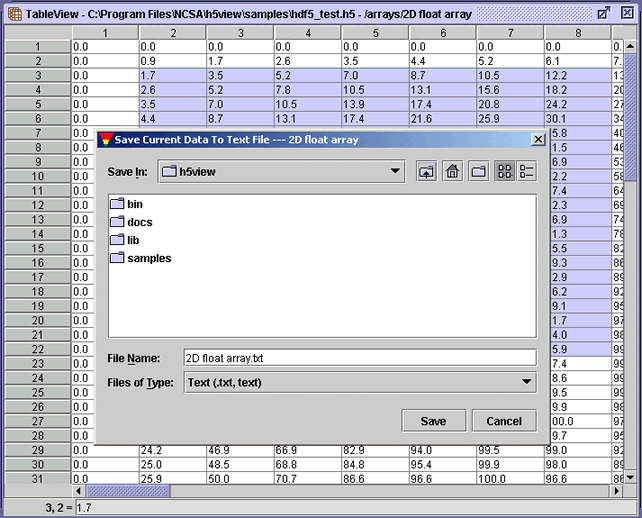Select the samples folder
This screenshot has height=518, width=642.
point(141,258)
